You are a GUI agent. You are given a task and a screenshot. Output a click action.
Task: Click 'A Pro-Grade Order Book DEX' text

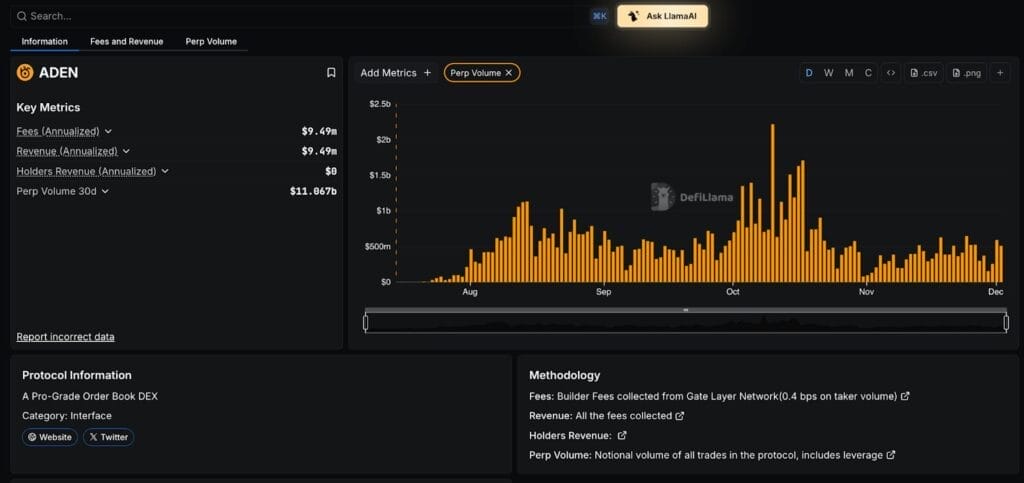[90, 396]
